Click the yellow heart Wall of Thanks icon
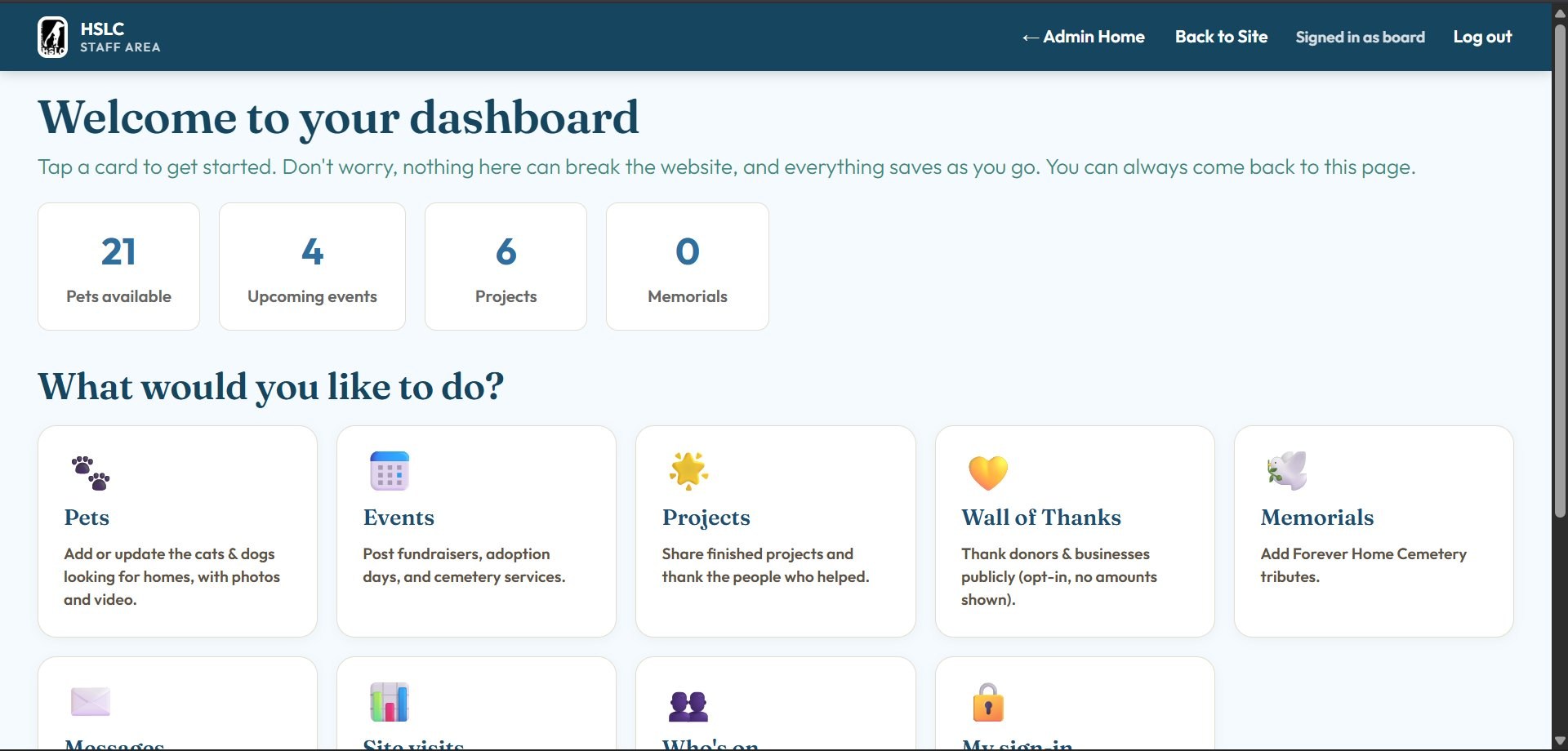 [x=988, y=472]
